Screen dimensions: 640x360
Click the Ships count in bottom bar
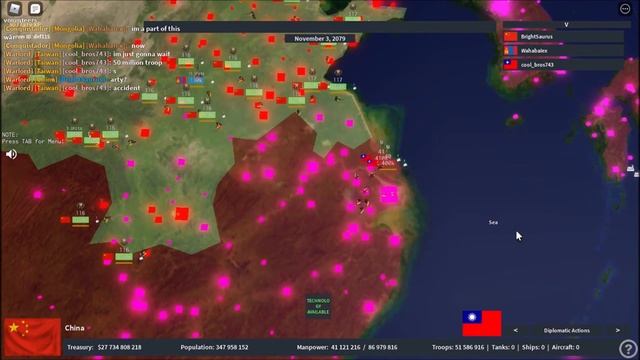tap(533, 347)
